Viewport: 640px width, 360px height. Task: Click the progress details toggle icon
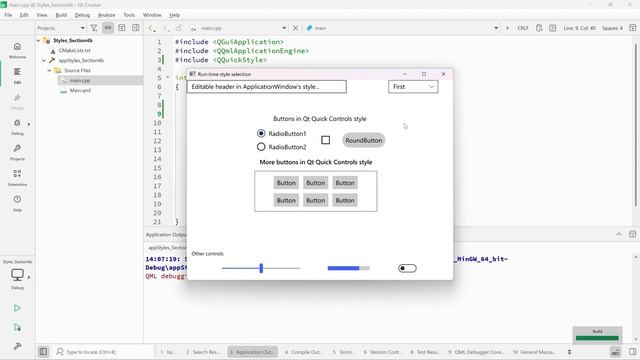click(616, 351)
